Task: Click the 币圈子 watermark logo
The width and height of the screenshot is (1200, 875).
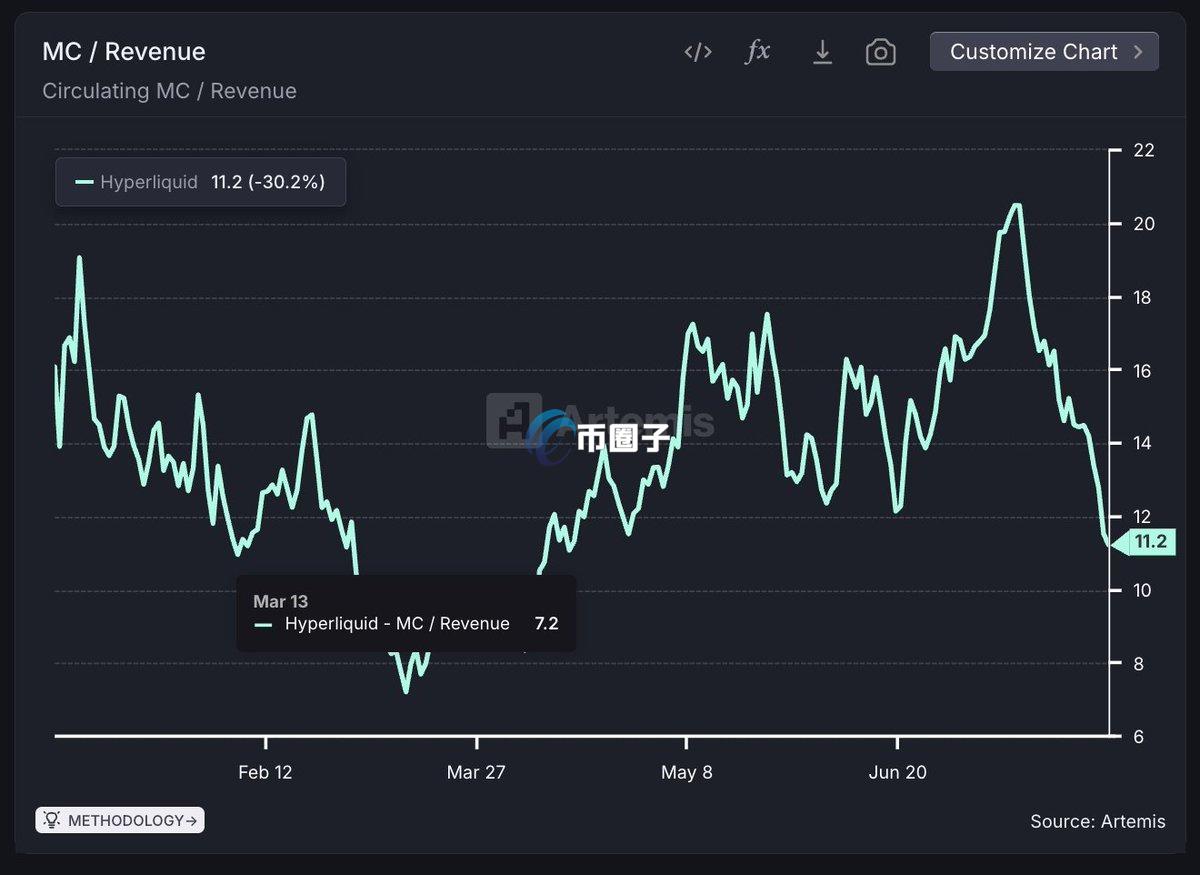Action: coord(600,437)
